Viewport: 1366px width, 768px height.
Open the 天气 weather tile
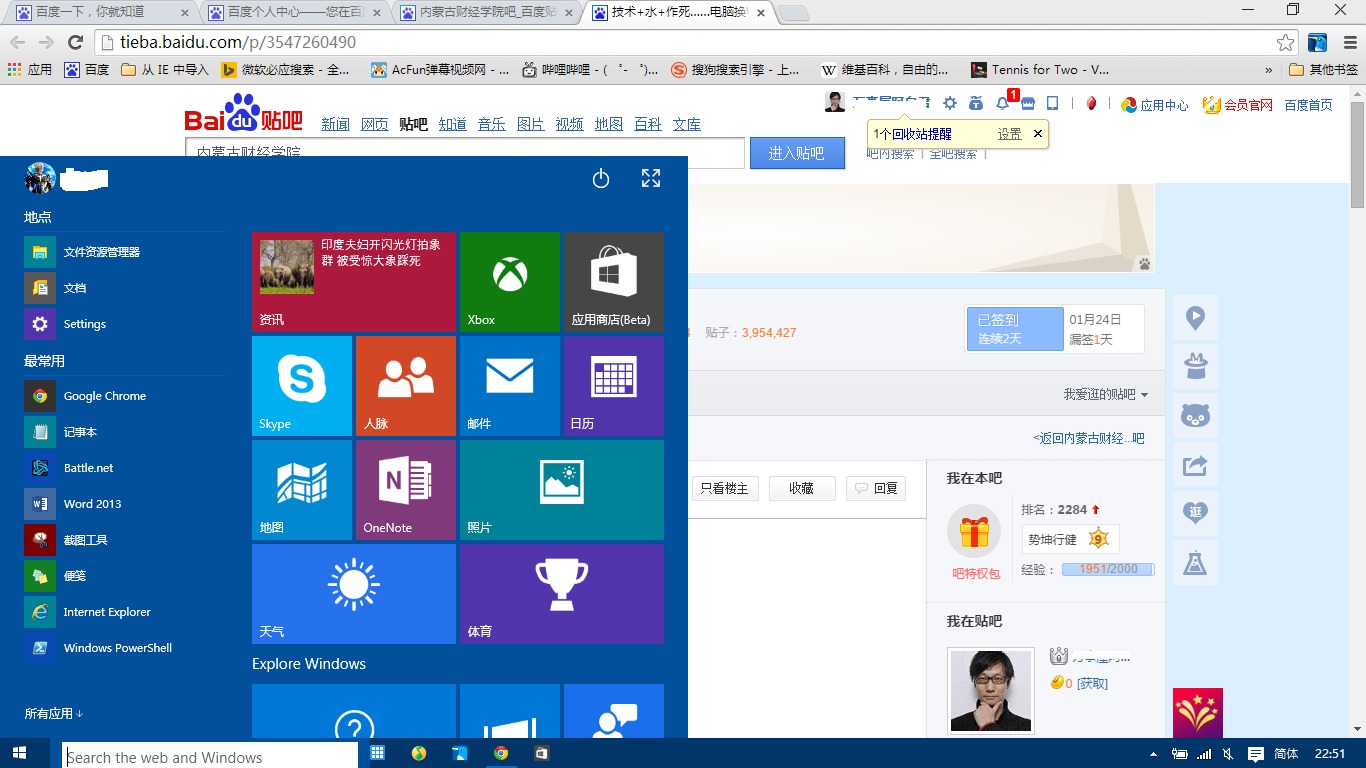(x=354, y=594)
